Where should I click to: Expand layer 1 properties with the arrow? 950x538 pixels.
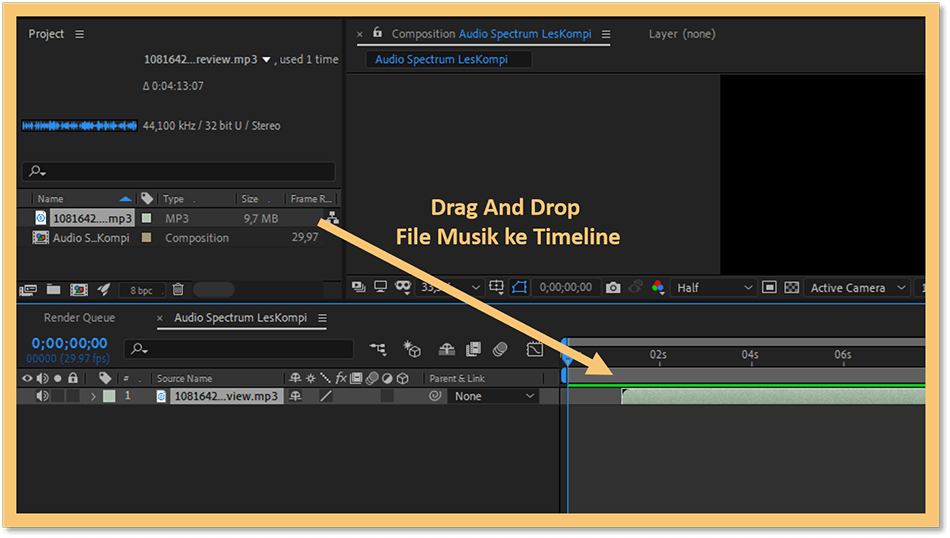93,396
